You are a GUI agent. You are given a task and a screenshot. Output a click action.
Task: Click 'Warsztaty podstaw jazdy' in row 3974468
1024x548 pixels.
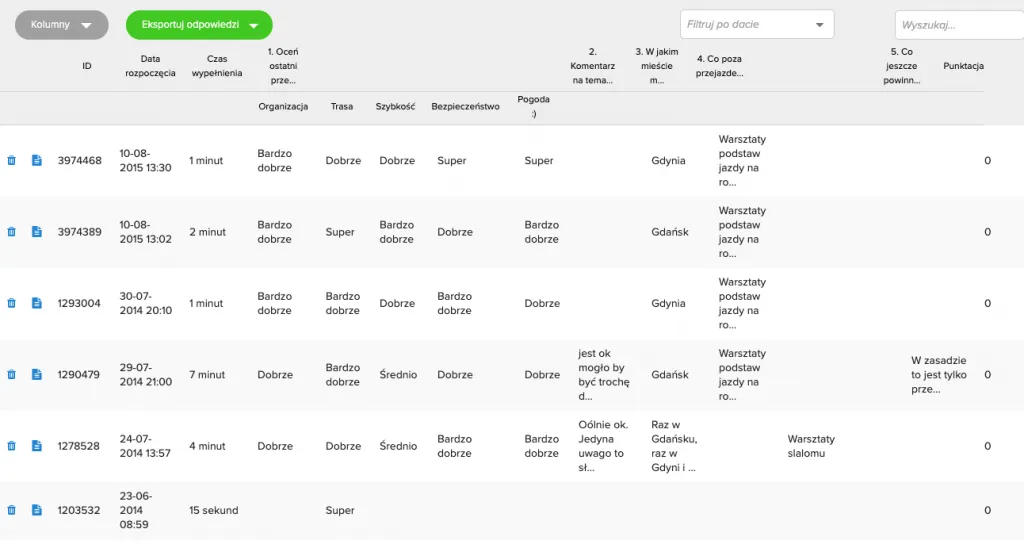(742, 161)
